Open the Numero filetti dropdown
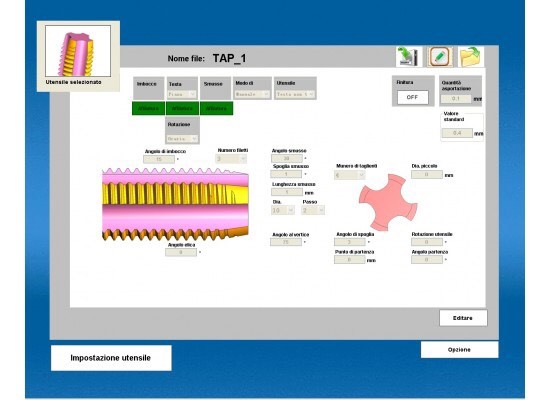Screen dimensions: 550x400 click(231, 159)
